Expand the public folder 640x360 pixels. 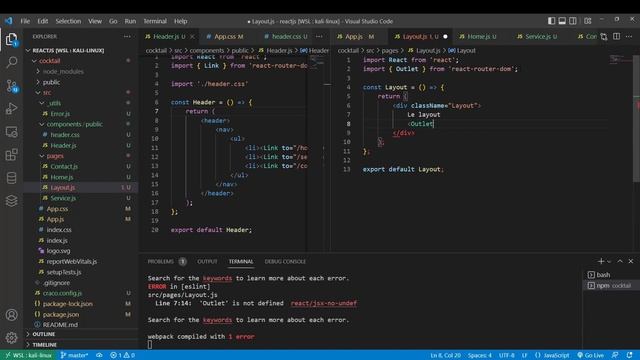click(81, 82)
